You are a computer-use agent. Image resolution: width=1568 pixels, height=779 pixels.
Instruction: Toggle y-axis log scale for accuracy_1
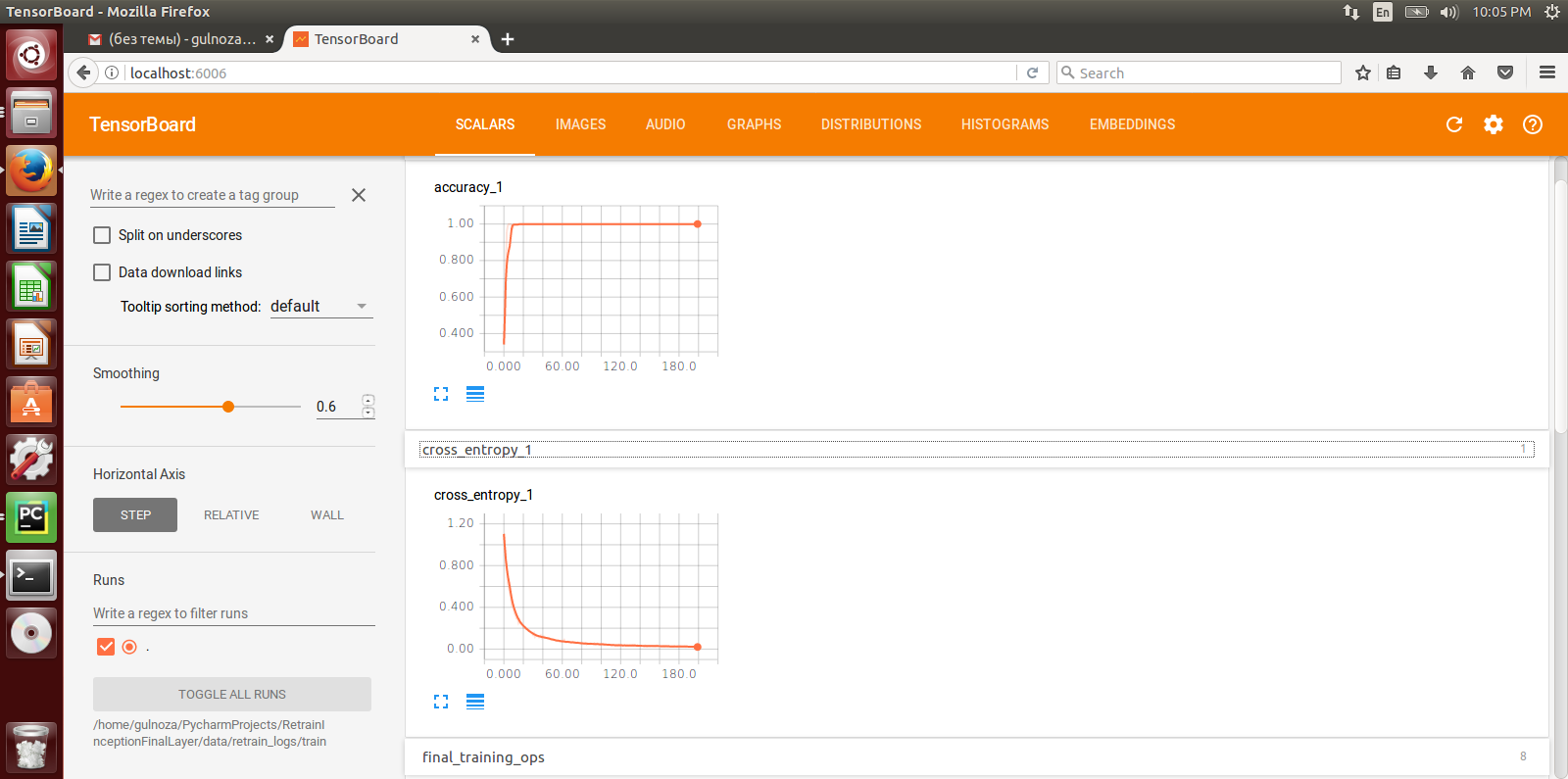click(x=475, y=394)
